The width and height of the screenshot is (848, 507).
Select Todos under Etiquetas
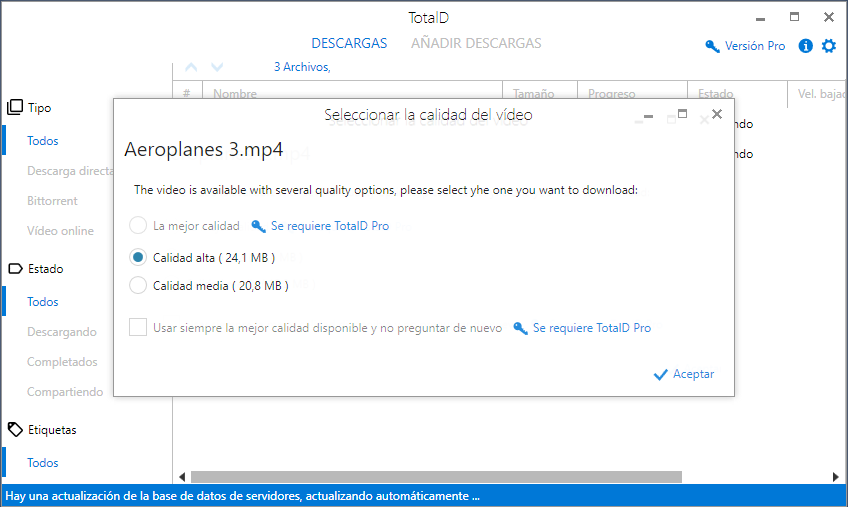(43, 463)
